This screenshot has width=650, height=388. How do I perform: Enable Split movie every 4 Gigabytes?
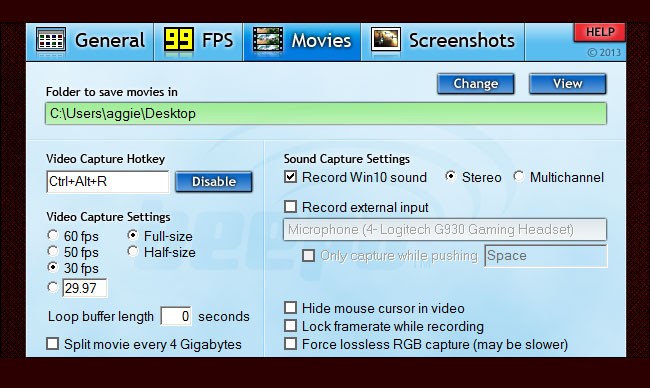[x=53, y=344]
